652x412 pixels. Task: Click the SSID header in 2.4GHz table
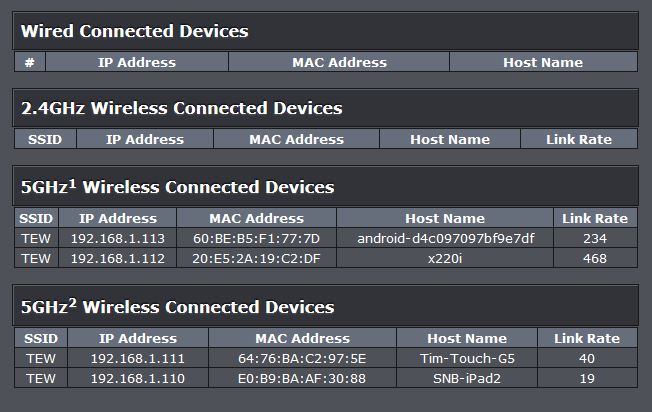[x=45, y=139]
